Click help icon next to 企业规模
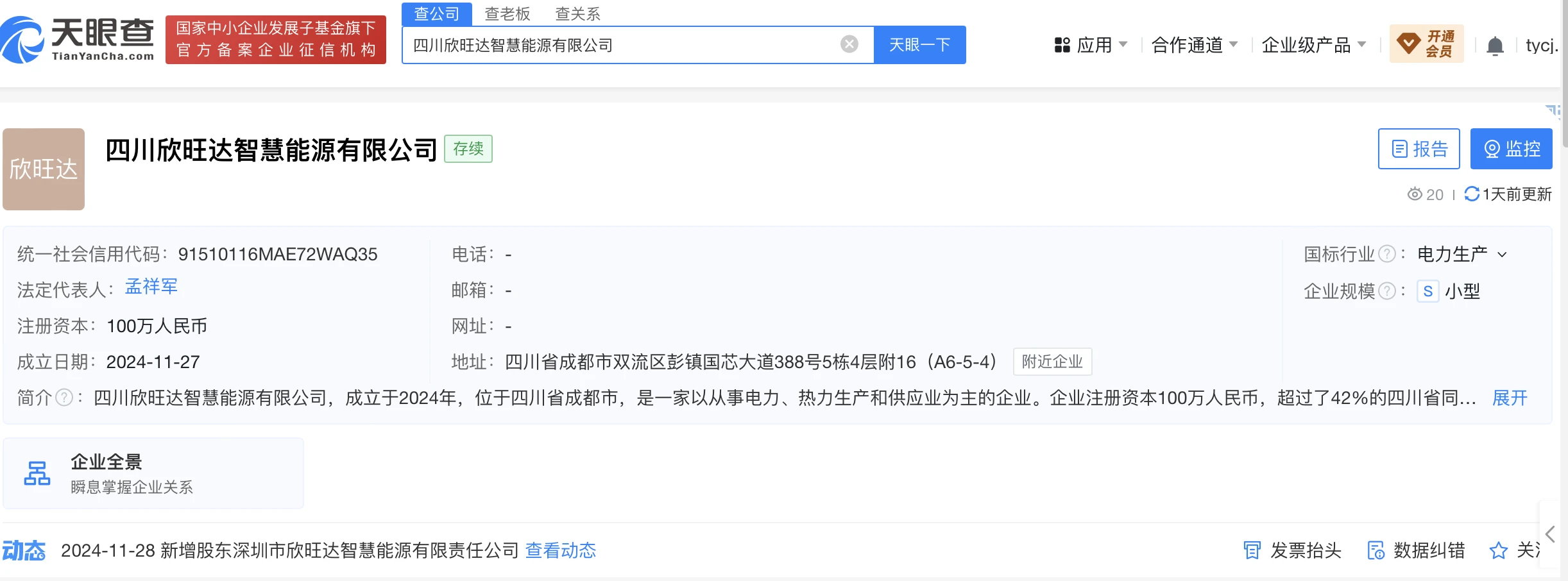Screen dimensions: 1568x581 click(1387, 292)
